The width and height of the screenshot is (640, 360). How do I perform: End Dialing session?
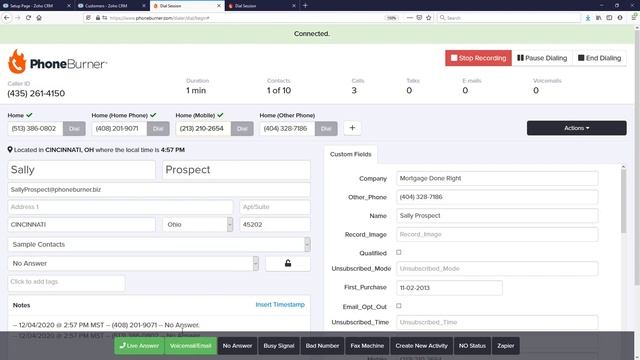[x=599, y=58]
